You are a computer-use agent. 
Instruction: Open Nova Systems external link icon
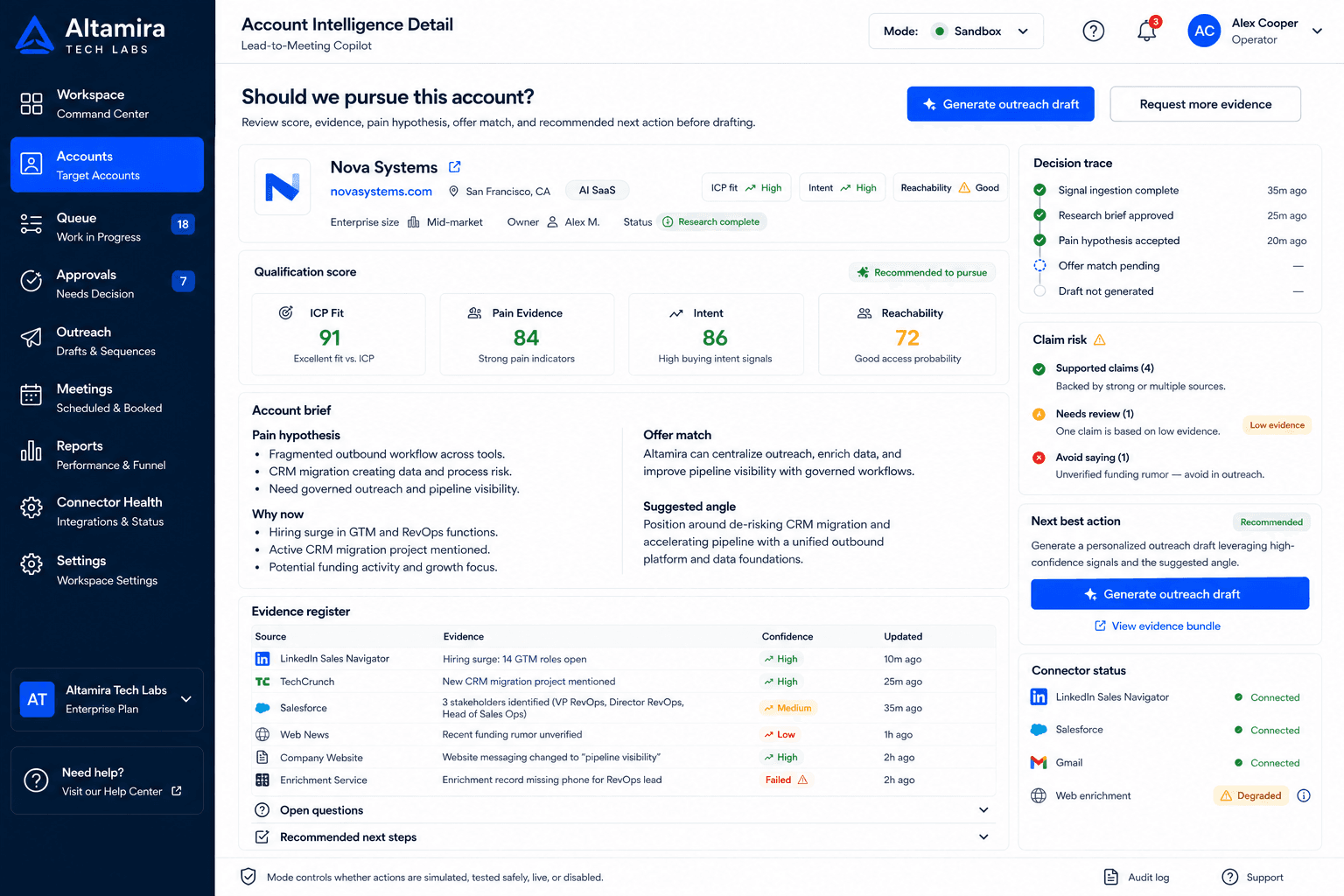click(x=454, y=167)
